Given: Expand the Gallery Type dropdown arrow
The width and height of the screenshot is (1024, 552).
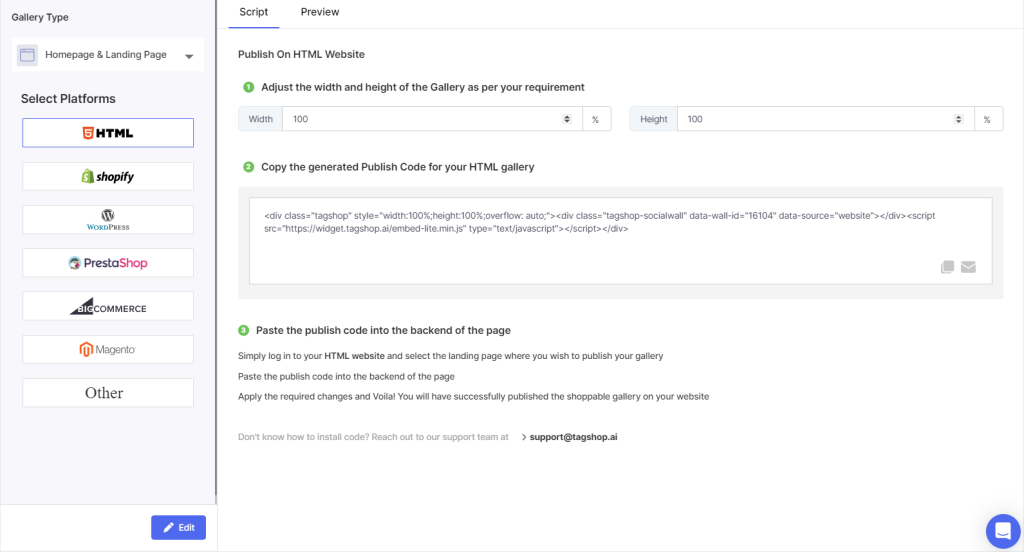Looking at the screenshot, I should (x=189, y=56).
